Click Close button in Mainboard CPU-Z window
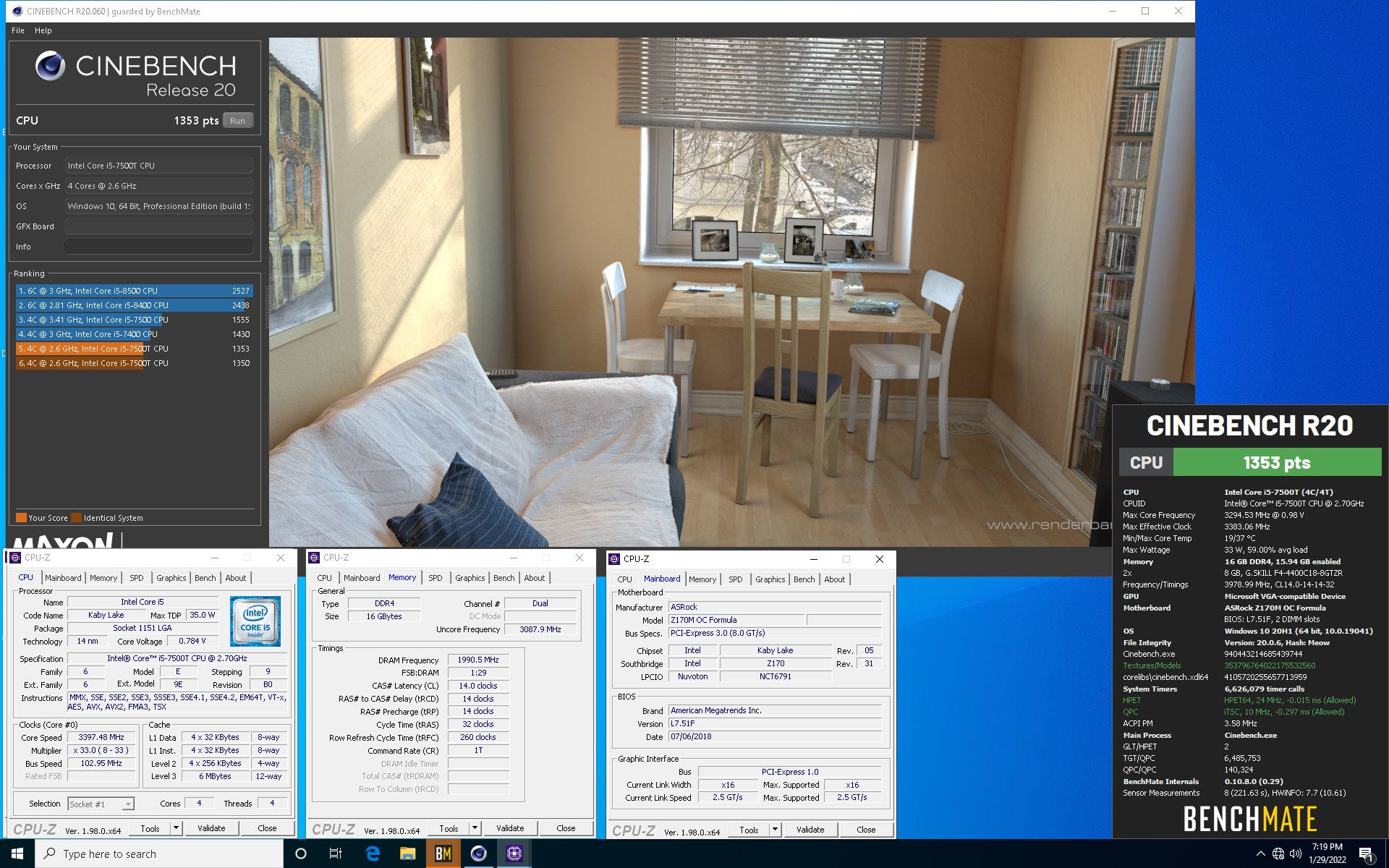The width and height of the screenshot is (1389, 868). tap(866, 830)
